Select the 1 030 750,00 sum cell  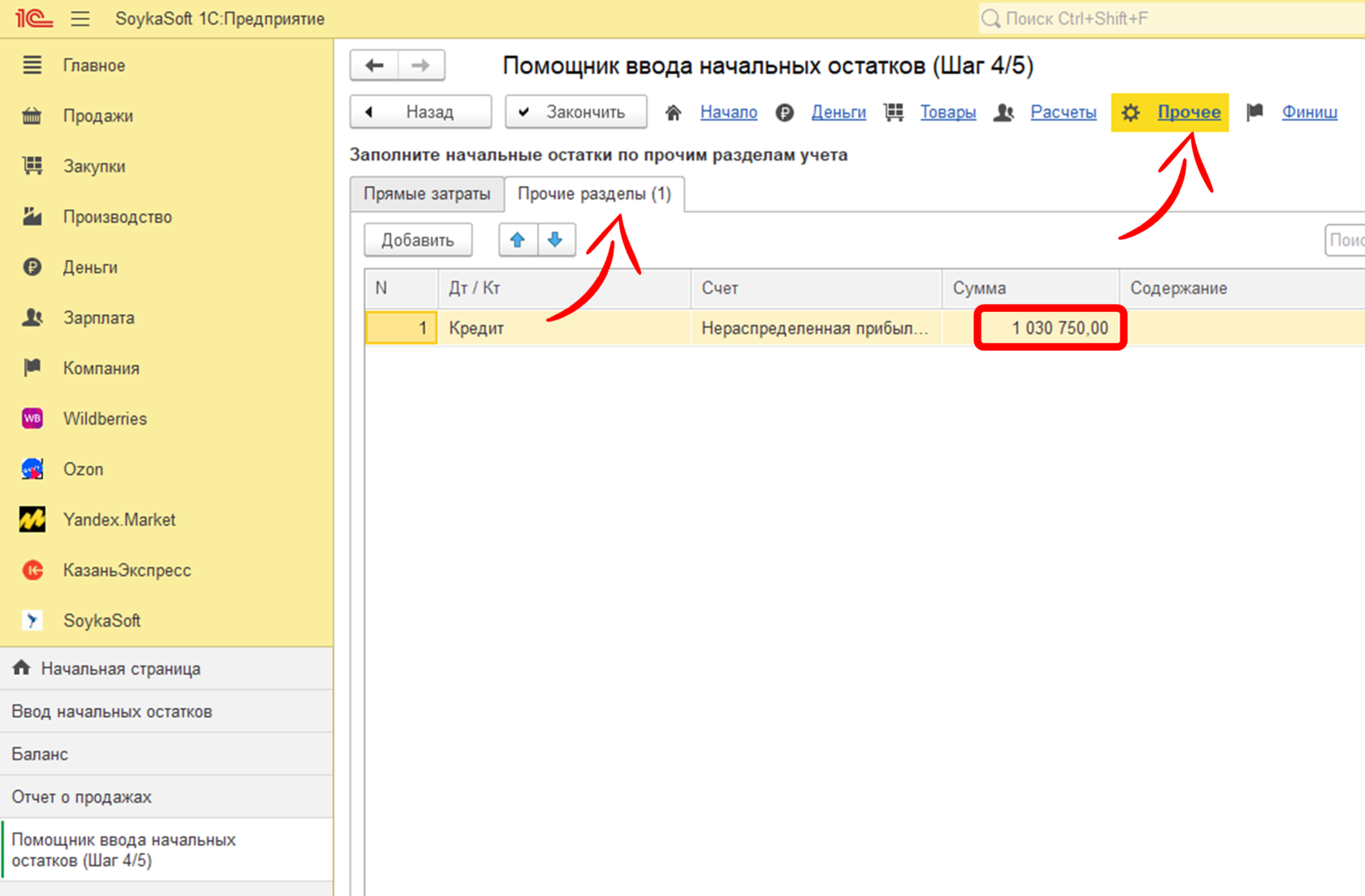(x=1031, y=328)
